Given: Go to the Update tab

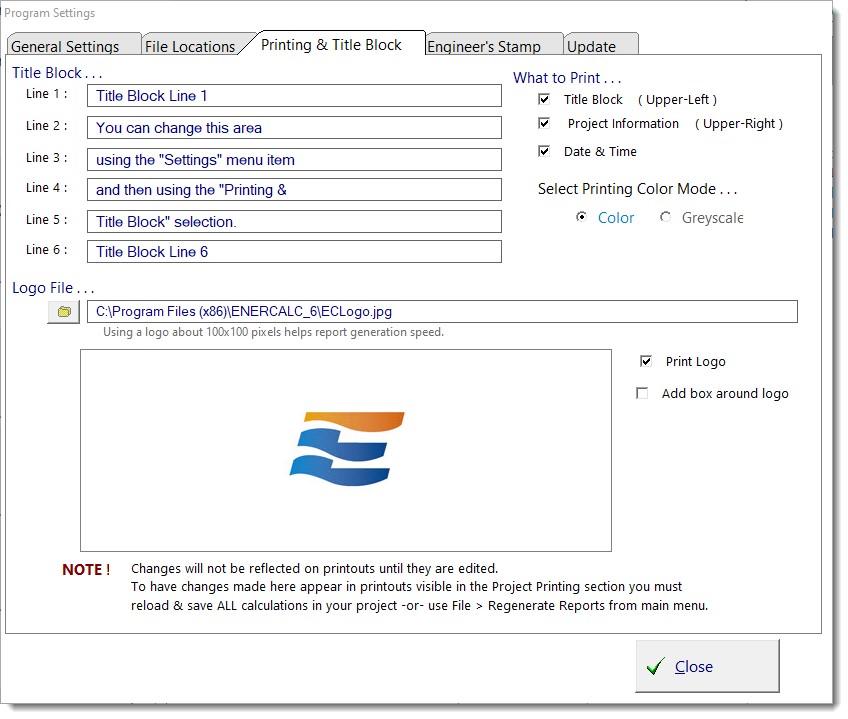Looking at the screenshot, I should point(591,46).
